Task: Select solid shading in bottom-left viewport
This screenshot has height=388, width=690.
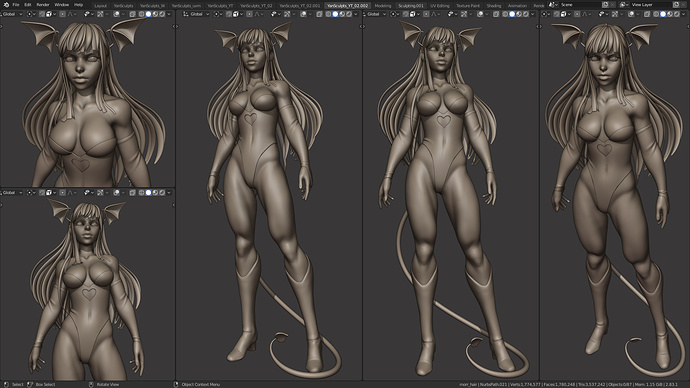Action: click(148, 193)
